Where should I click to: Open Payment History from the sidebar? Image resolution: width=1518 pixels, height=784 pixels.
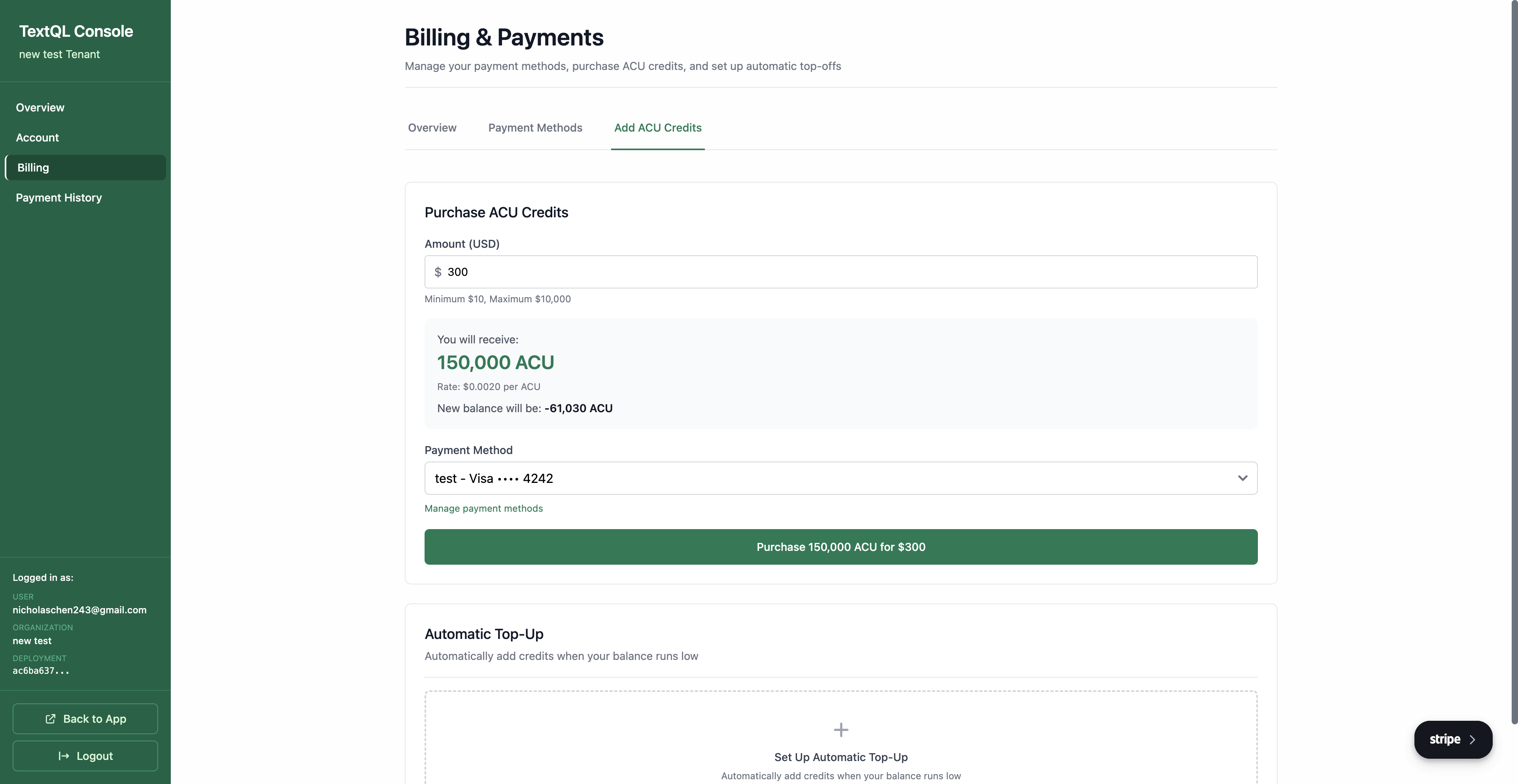point(59,197)
